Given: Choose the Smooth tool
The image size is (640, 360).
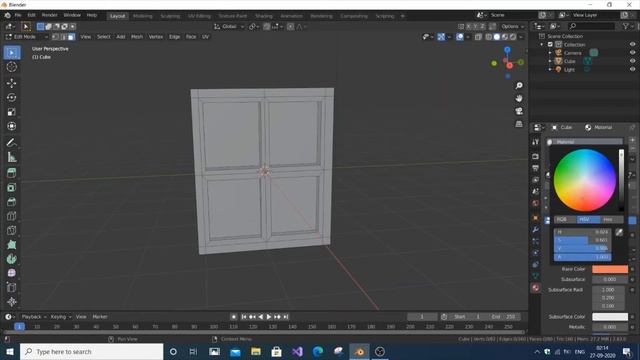Looking at the screenshot, I should click(x=12, y=273).
